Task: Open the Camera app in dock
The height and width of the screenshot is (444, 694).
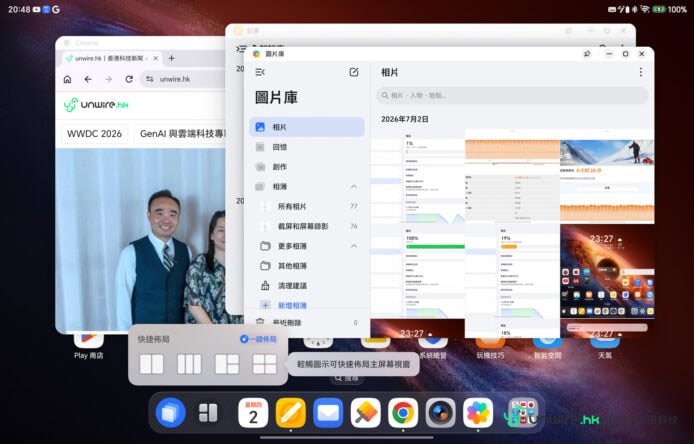Action: (x=440, y=413)
